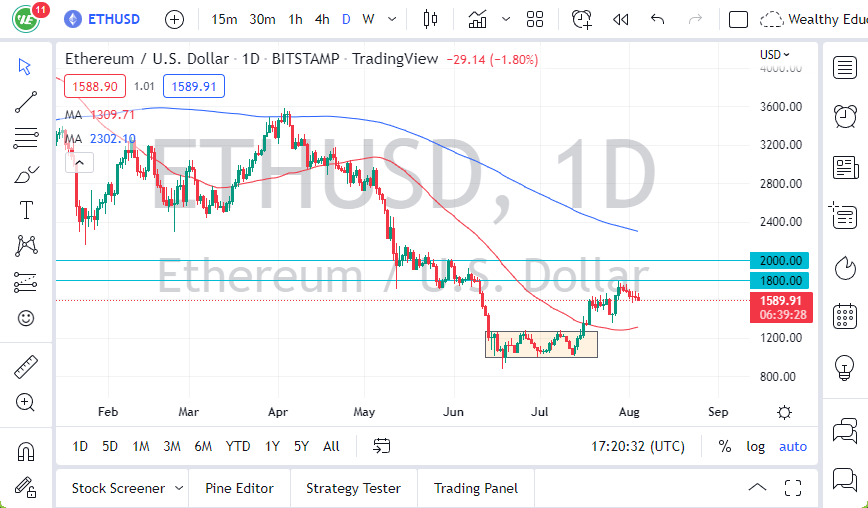Select the trend line drawing tool
The height and width of the screenshot is (508, 868).
pos(26,101)
